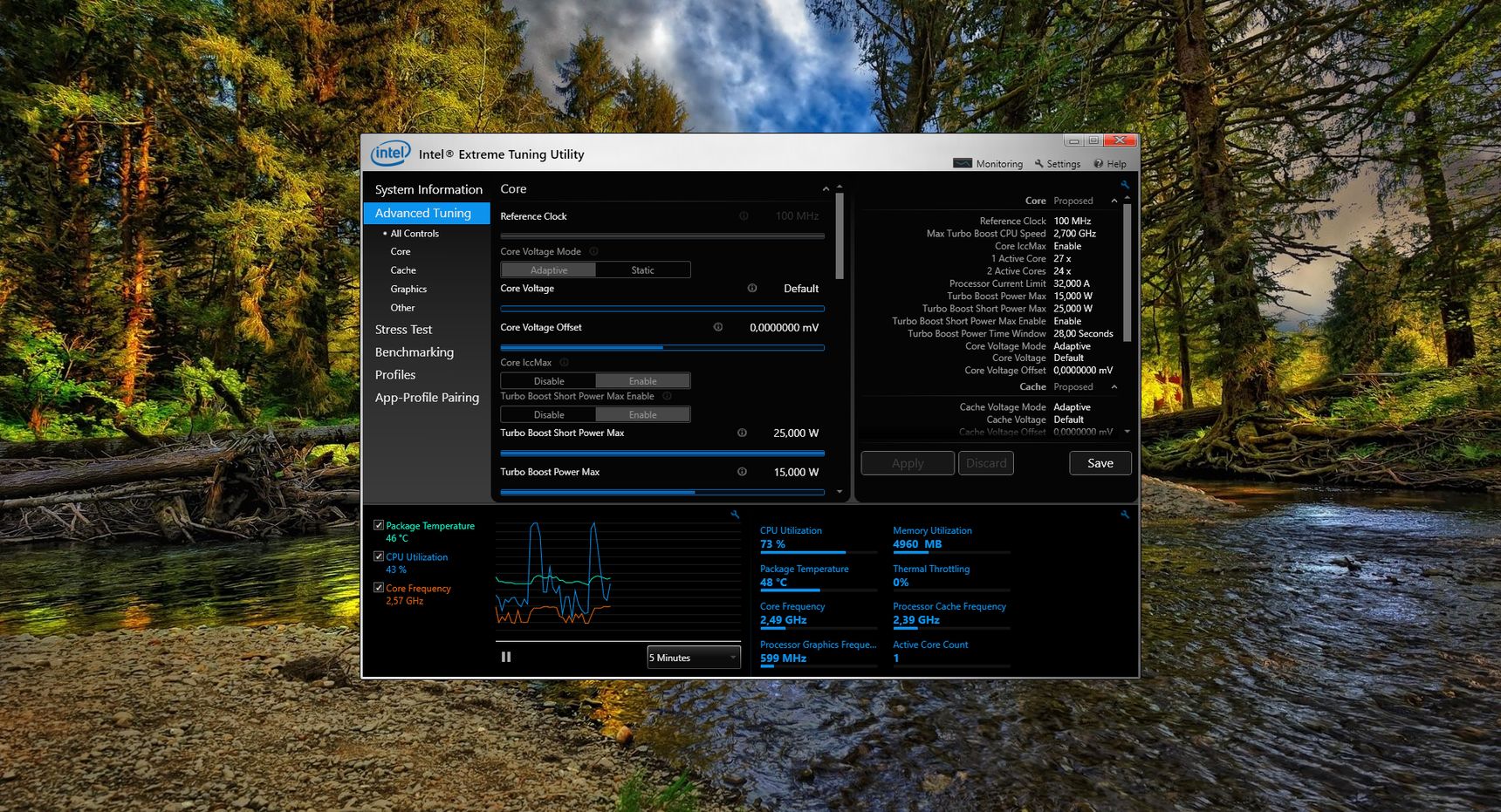Click the CPU Utilization 73 % monitor
Image resolution: width=1501 pixels, height=812 pixels.
pos(818,541)
